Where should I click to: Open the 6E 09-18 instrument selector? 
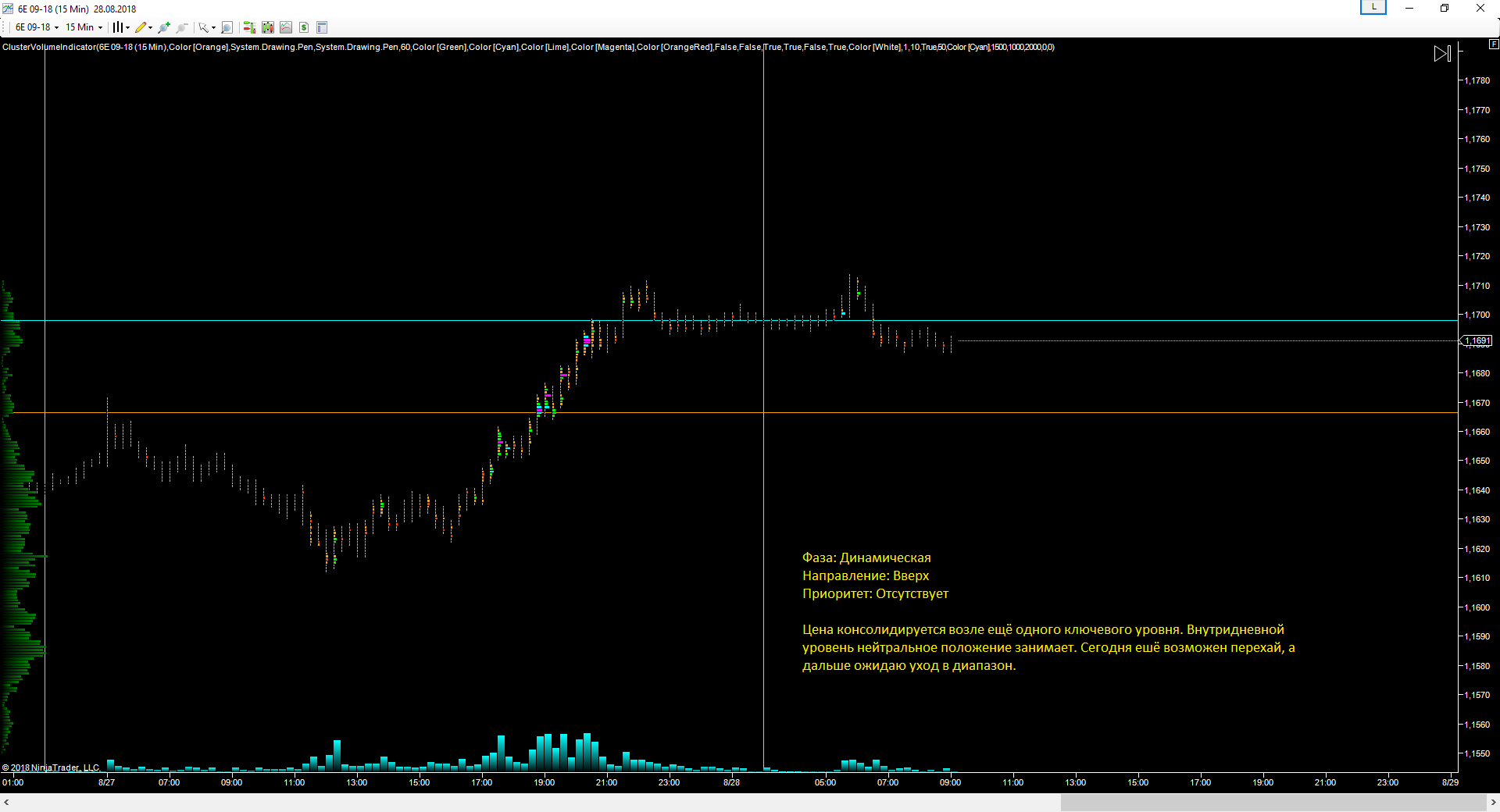pyautogui.click(x=37, y=27)
